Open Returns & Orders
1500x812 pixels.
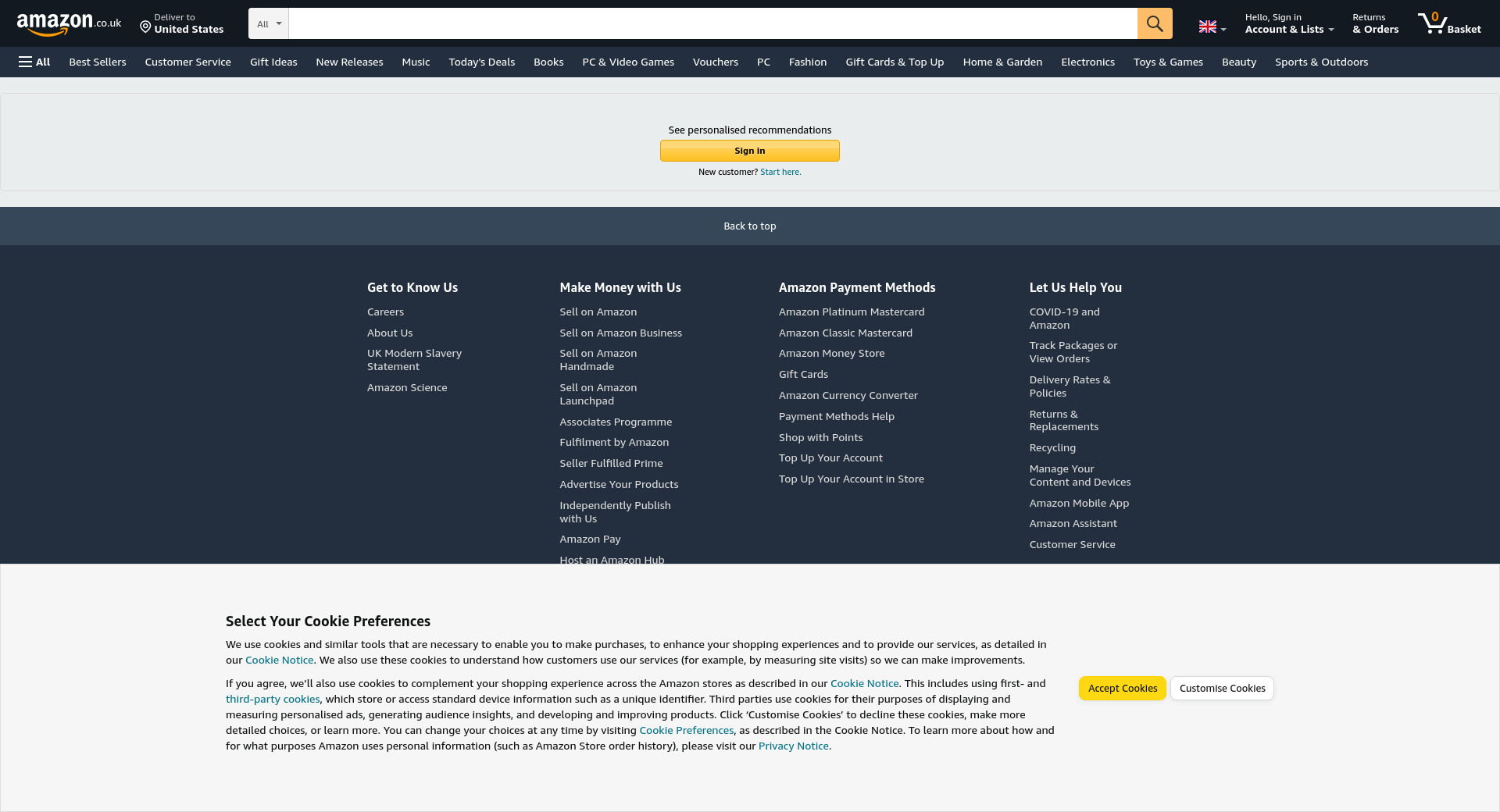pyautogui.click(x=1375, y=23)
